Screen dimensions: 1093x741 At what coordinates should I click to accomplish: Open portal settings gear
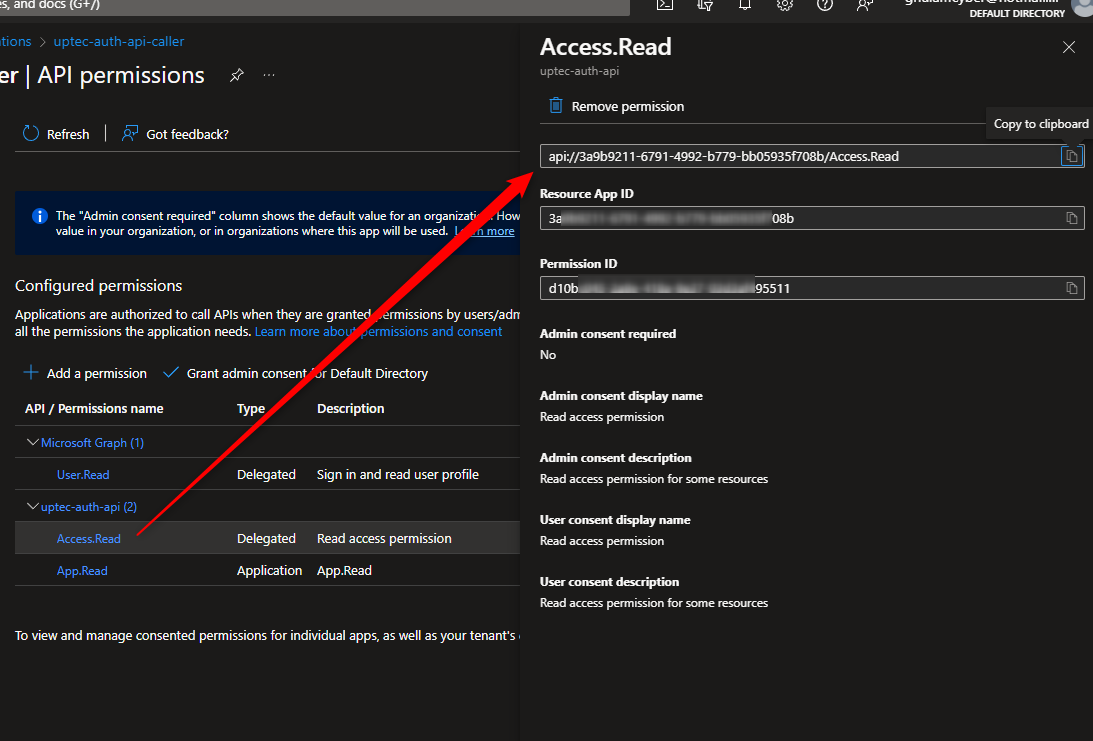(x=785, y=4)
